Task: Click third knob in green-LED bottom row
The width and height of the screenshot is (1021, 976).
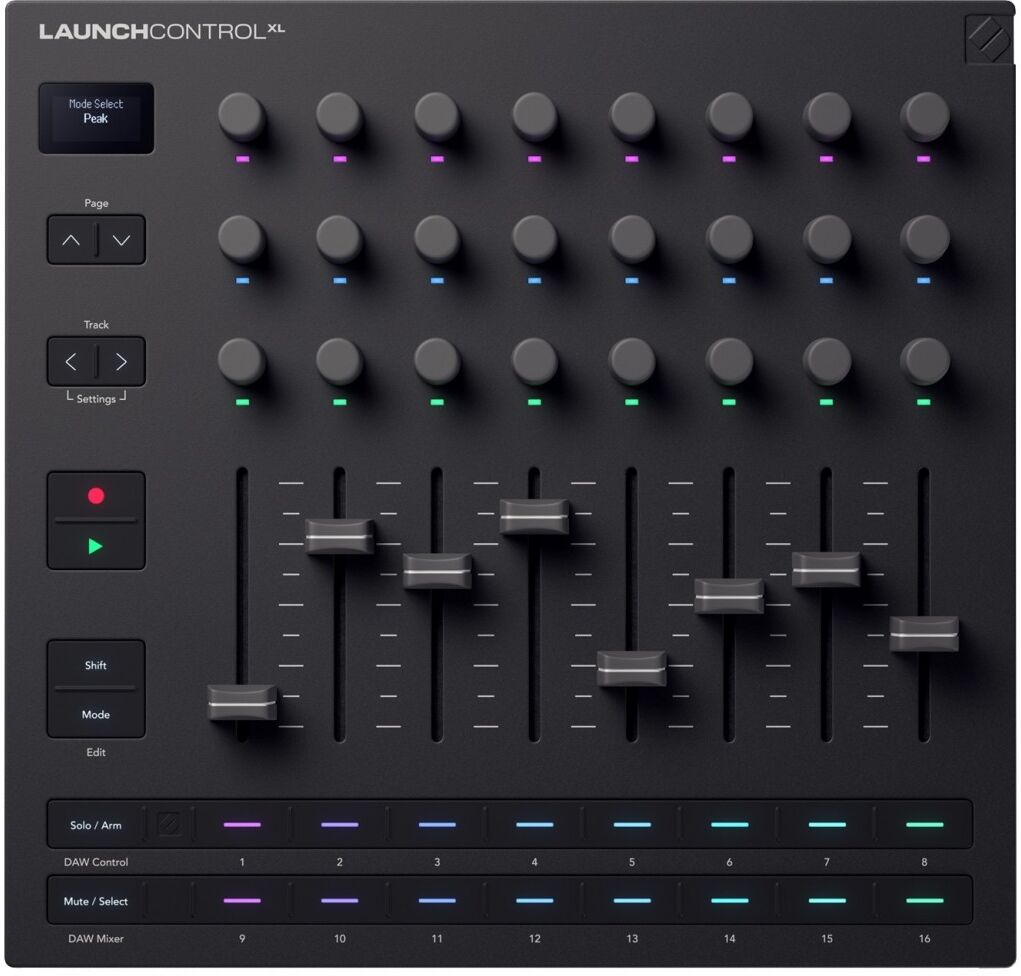Action: (x=437, y=361)
